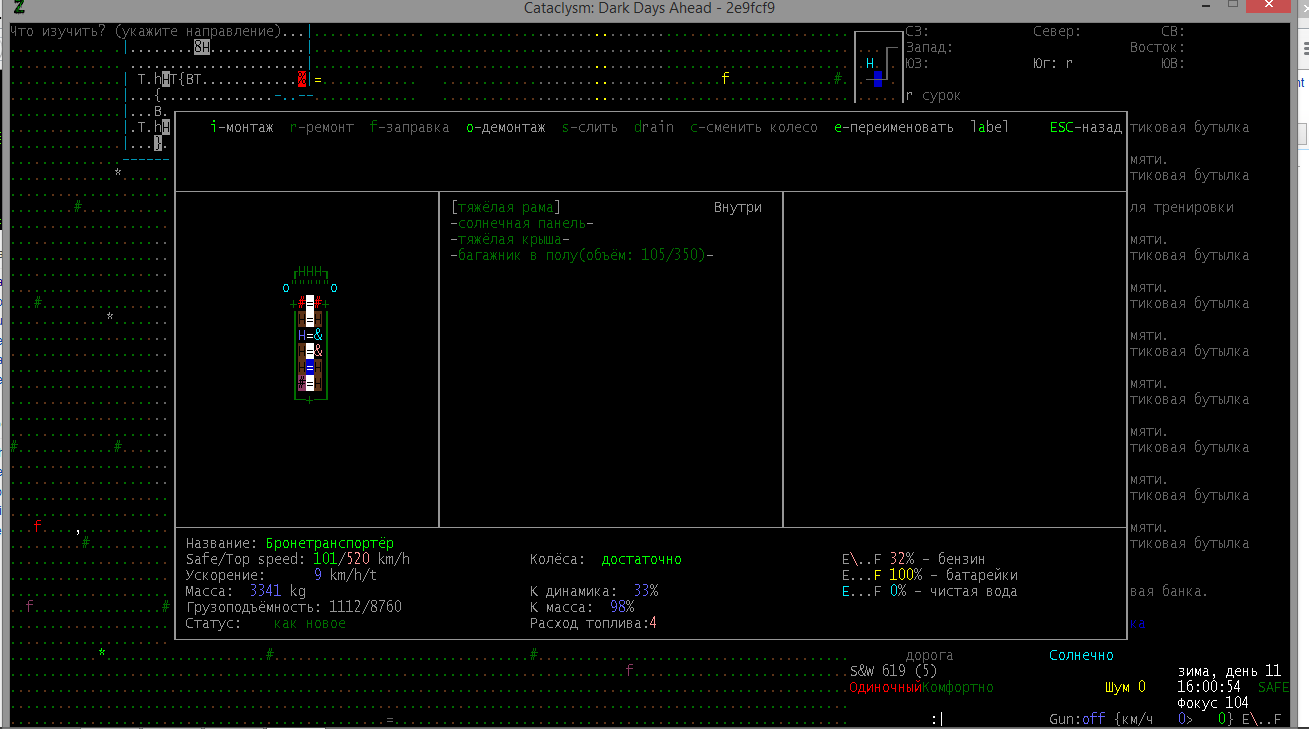Screen dimensions: 1309x729
Task: Click the К масса 98% value
Action: pos(582,608)
